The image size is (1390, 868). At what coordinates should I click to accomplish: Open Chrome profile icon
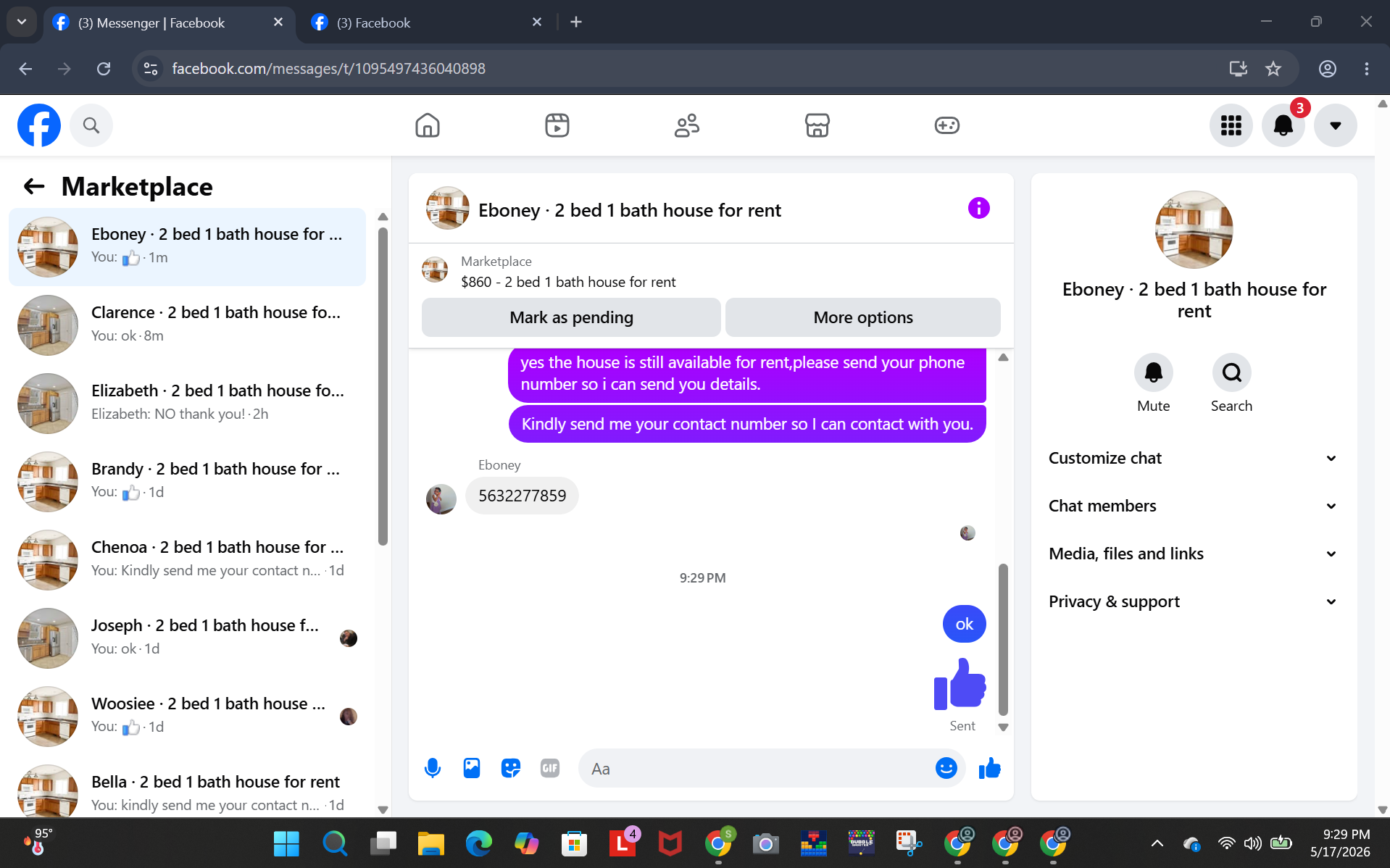(1327, 69)
